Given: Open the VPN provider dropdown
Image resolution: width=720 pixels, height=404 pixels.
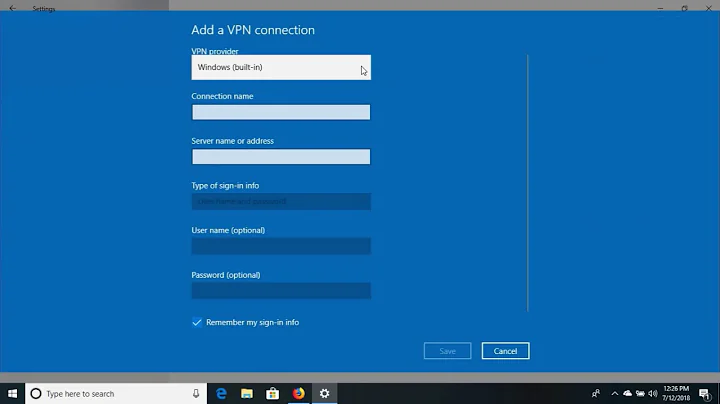Looking at the screenshot, I should [x=281, y=67].
